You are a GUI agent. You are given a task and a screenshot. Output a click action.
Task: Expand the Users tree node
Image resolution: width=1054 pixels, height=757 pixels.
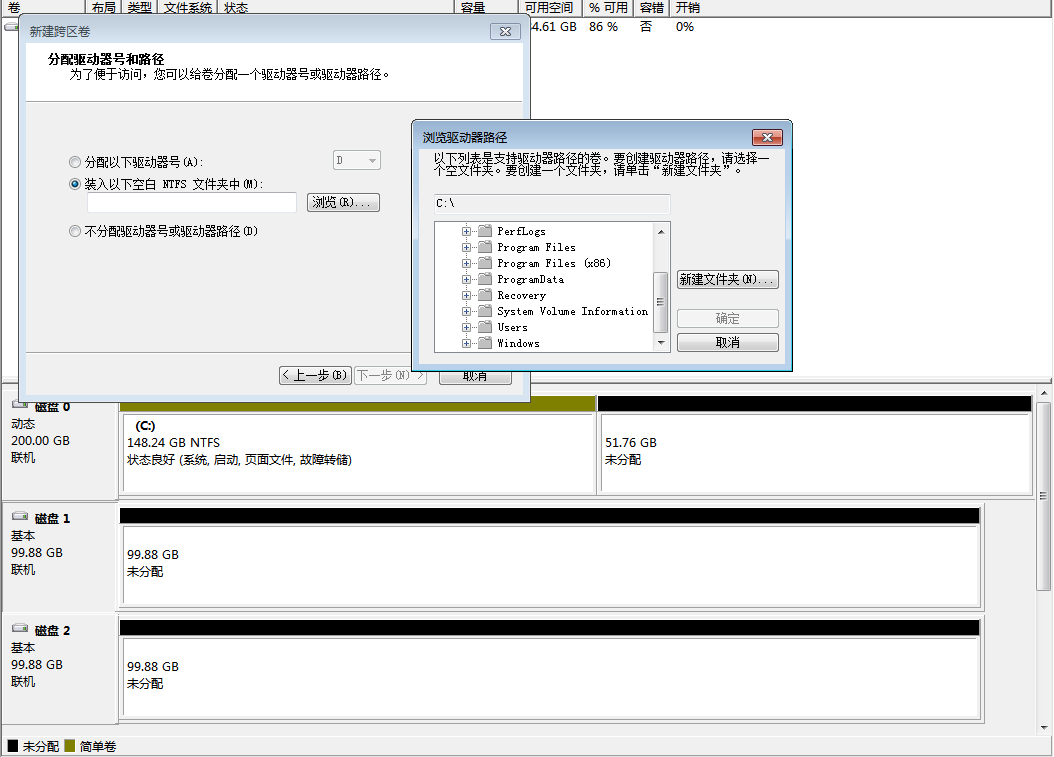point(466,327)
